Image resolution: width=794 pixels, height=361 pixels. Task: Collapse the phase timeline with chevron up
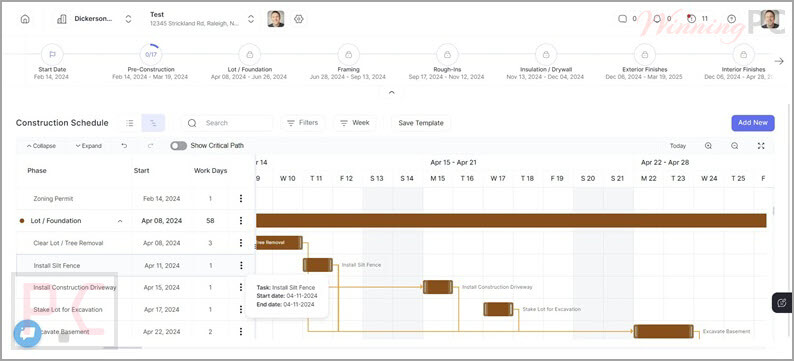coord(391,93)
